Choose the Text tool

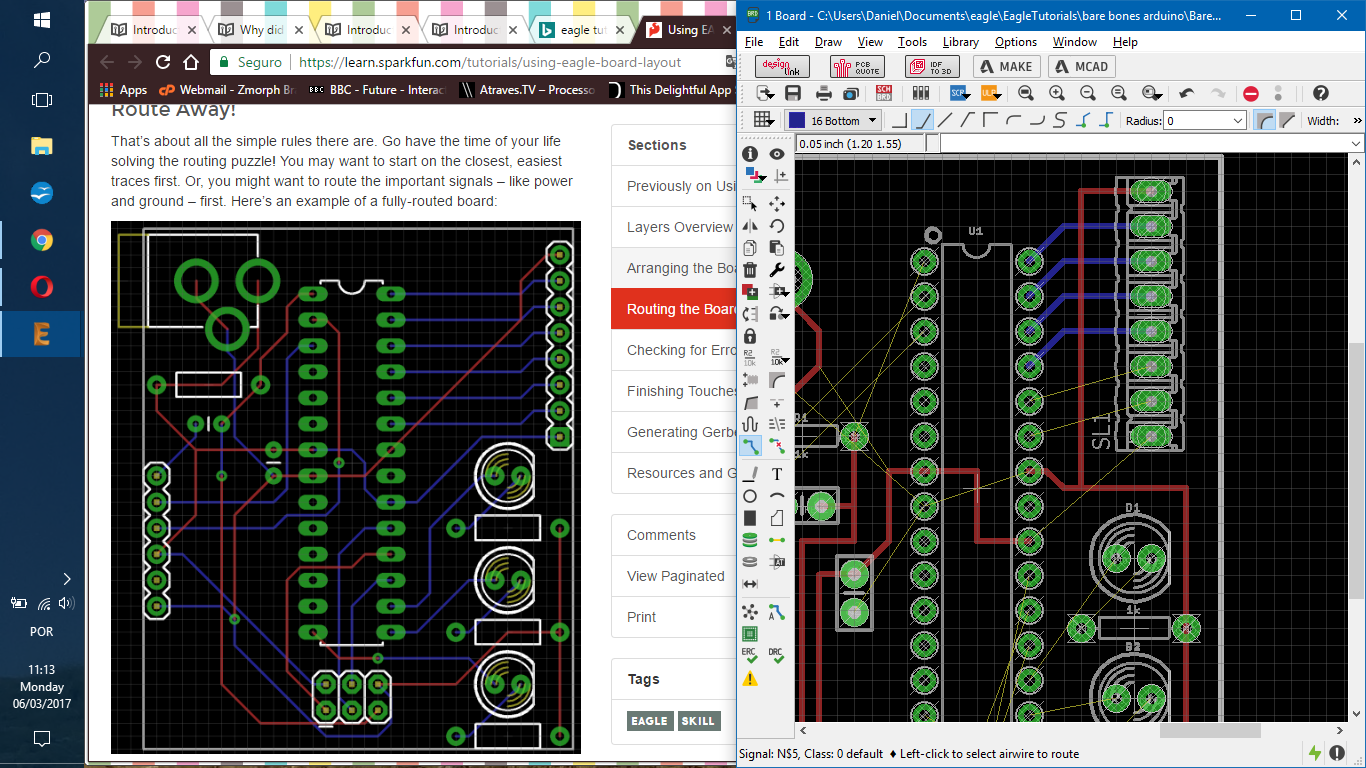pyautogui.click(x=777, y=474)
